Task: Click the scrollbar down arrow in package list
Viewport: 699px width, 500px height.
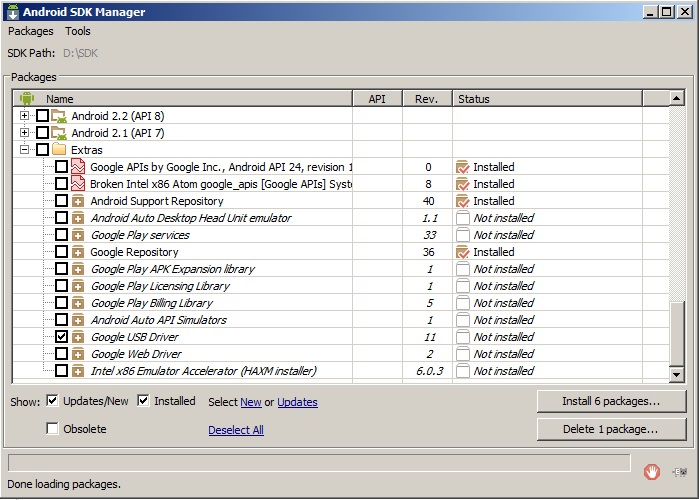Action: pyautogui.click(x=676, y=373)
